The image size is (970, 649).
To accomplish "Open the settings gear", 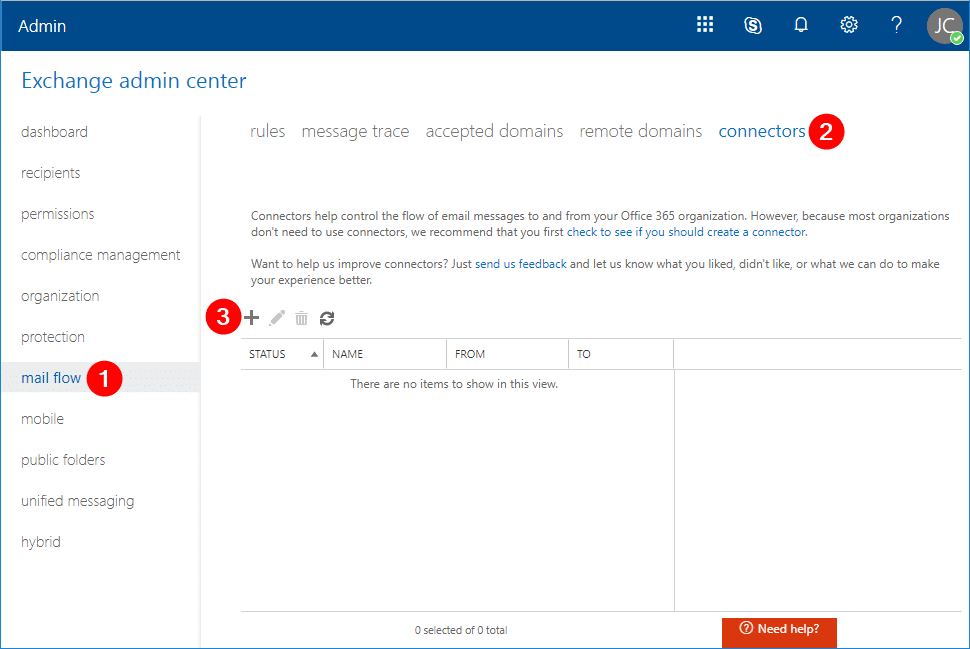I will pos(849,25).
